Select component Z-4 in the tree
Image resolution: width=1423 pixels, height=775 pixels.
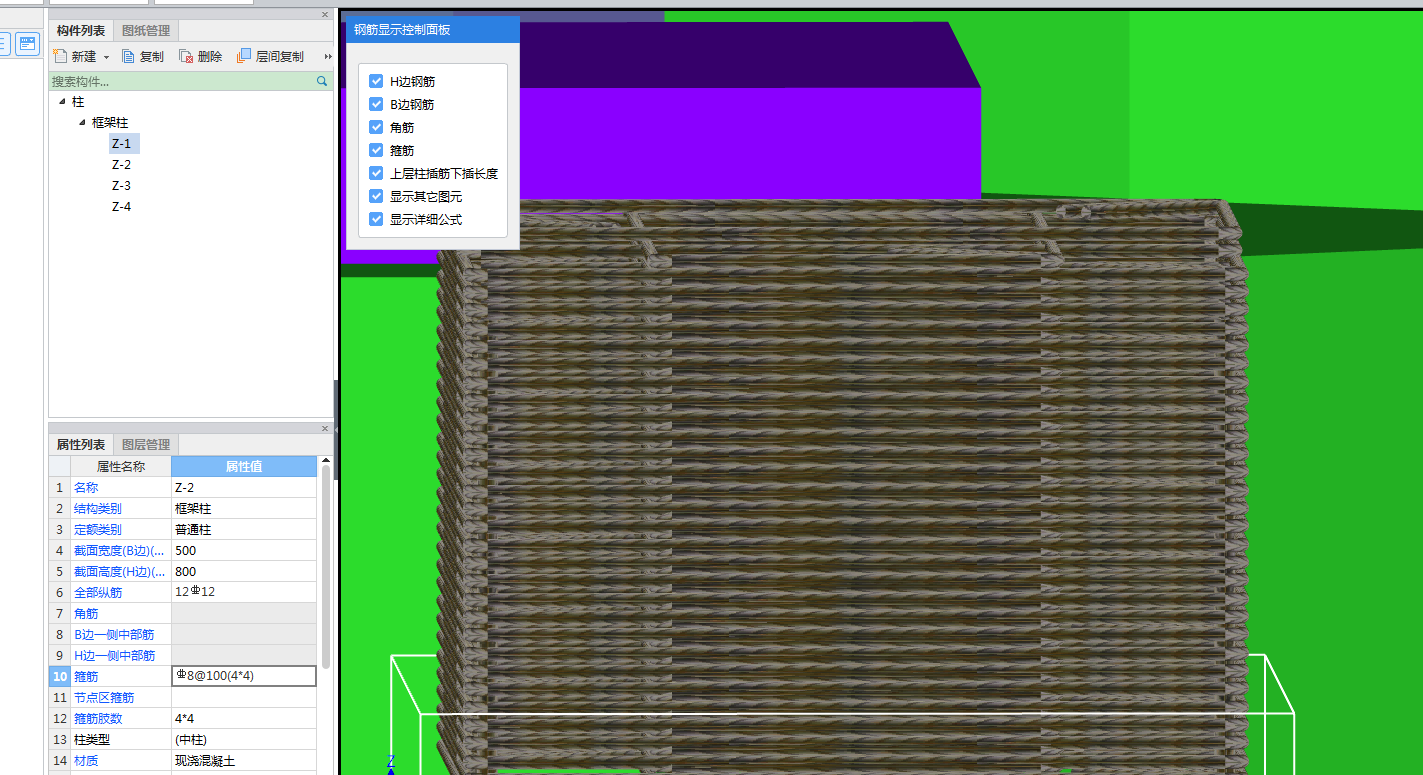pyautogui.click(x=121, y=207)
